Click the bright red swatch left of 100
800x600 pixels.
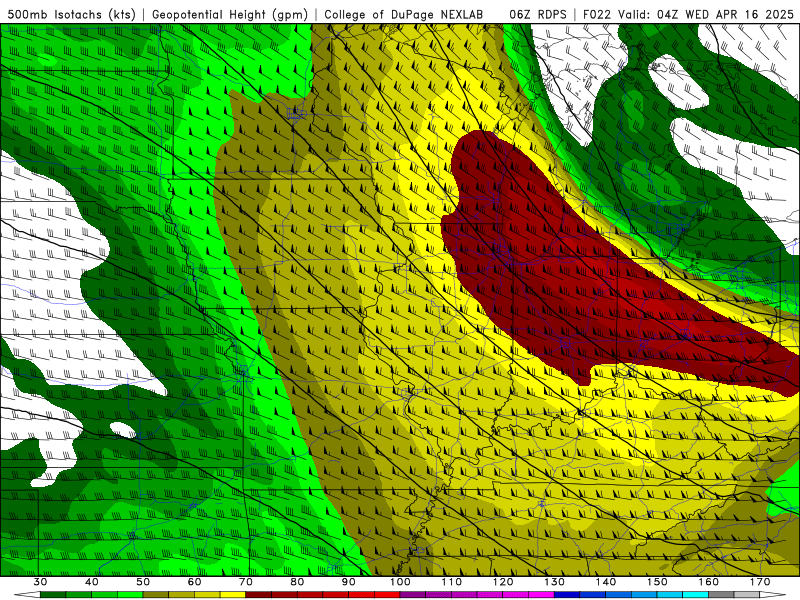tap(387, 595)
